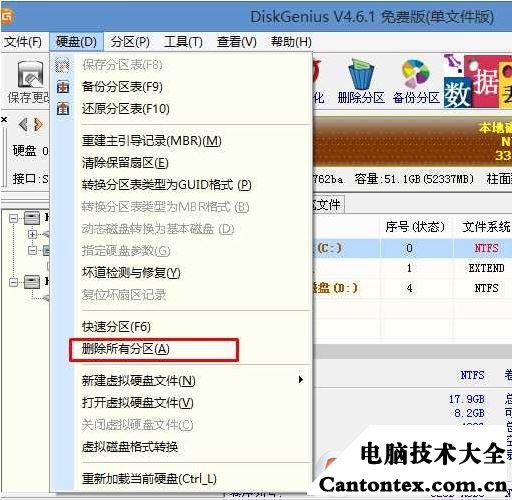Choose 重新加载当前硬盘(Ctrl_L)

coord(149,479)
